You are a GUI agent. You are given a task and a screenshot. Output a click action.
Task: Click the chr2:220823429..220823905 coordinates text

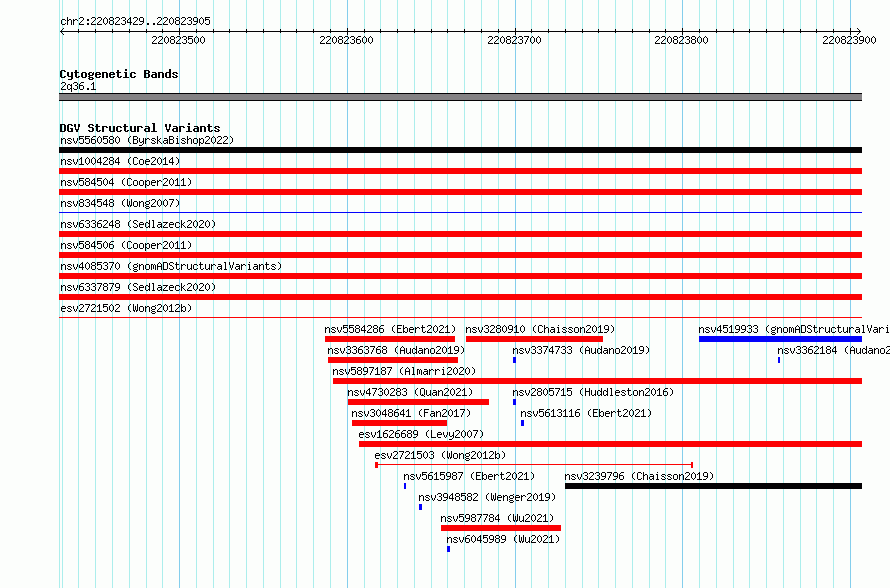135,21
